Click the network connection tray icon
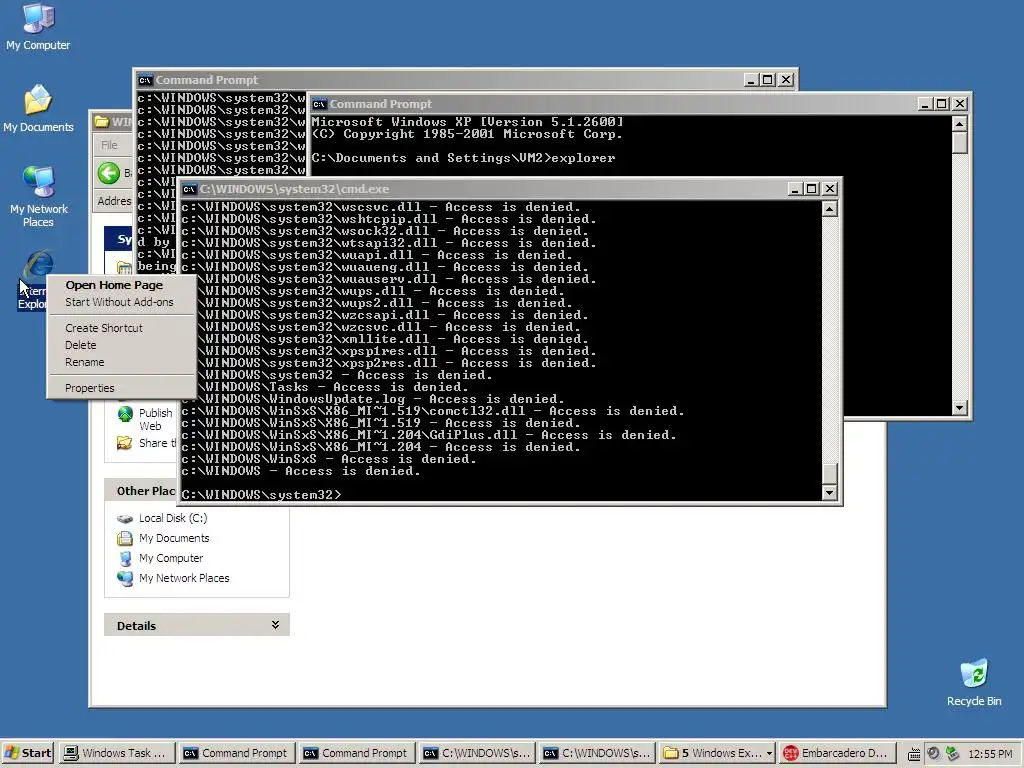 [952, 754]
